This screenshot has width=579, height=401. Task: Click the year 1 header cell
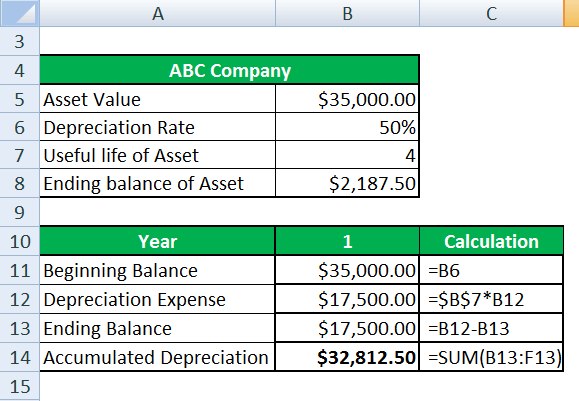click(x=347, y=241)
